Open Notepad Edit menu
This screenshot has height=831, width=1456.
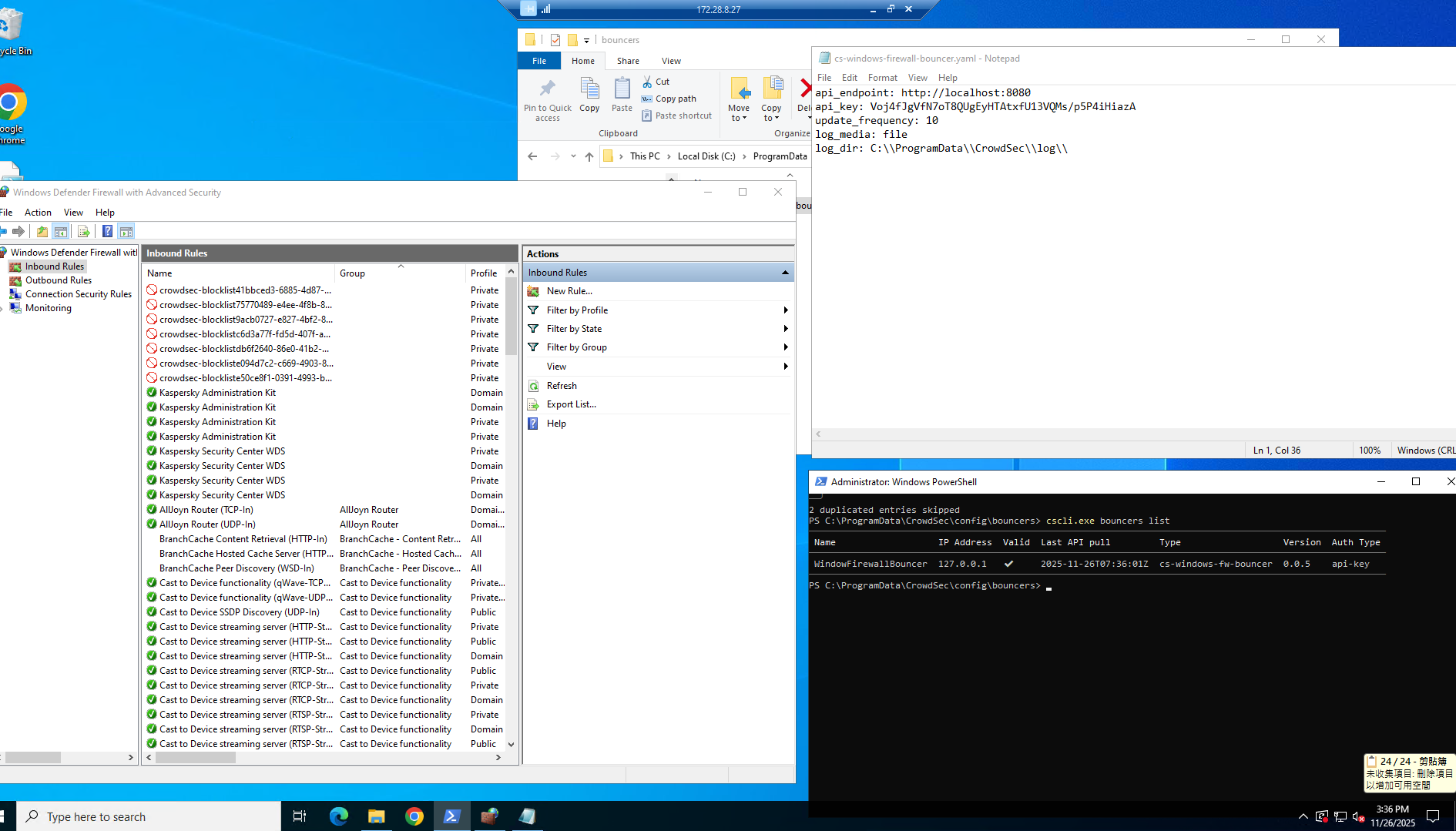point(850,78)
